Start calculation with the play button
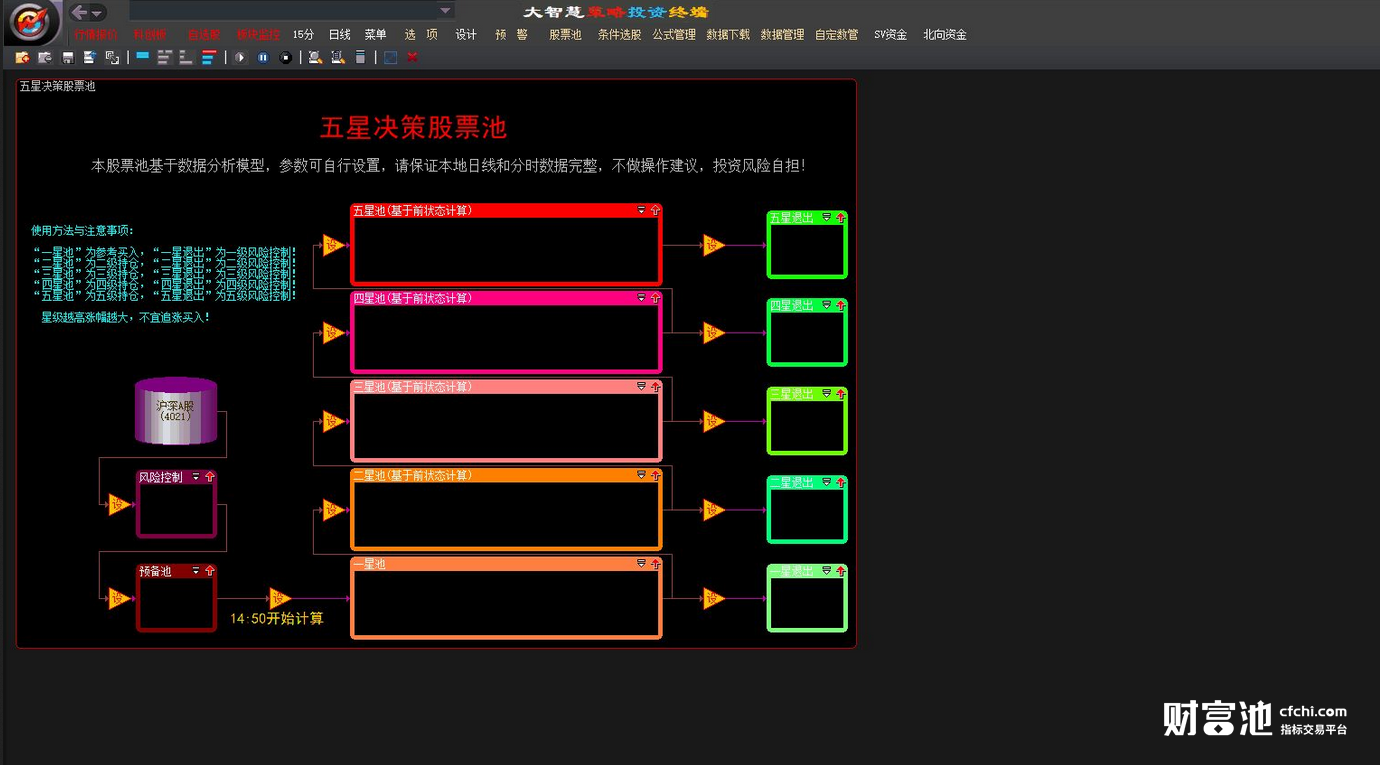1380x765 pixels. tap(240, 58)
